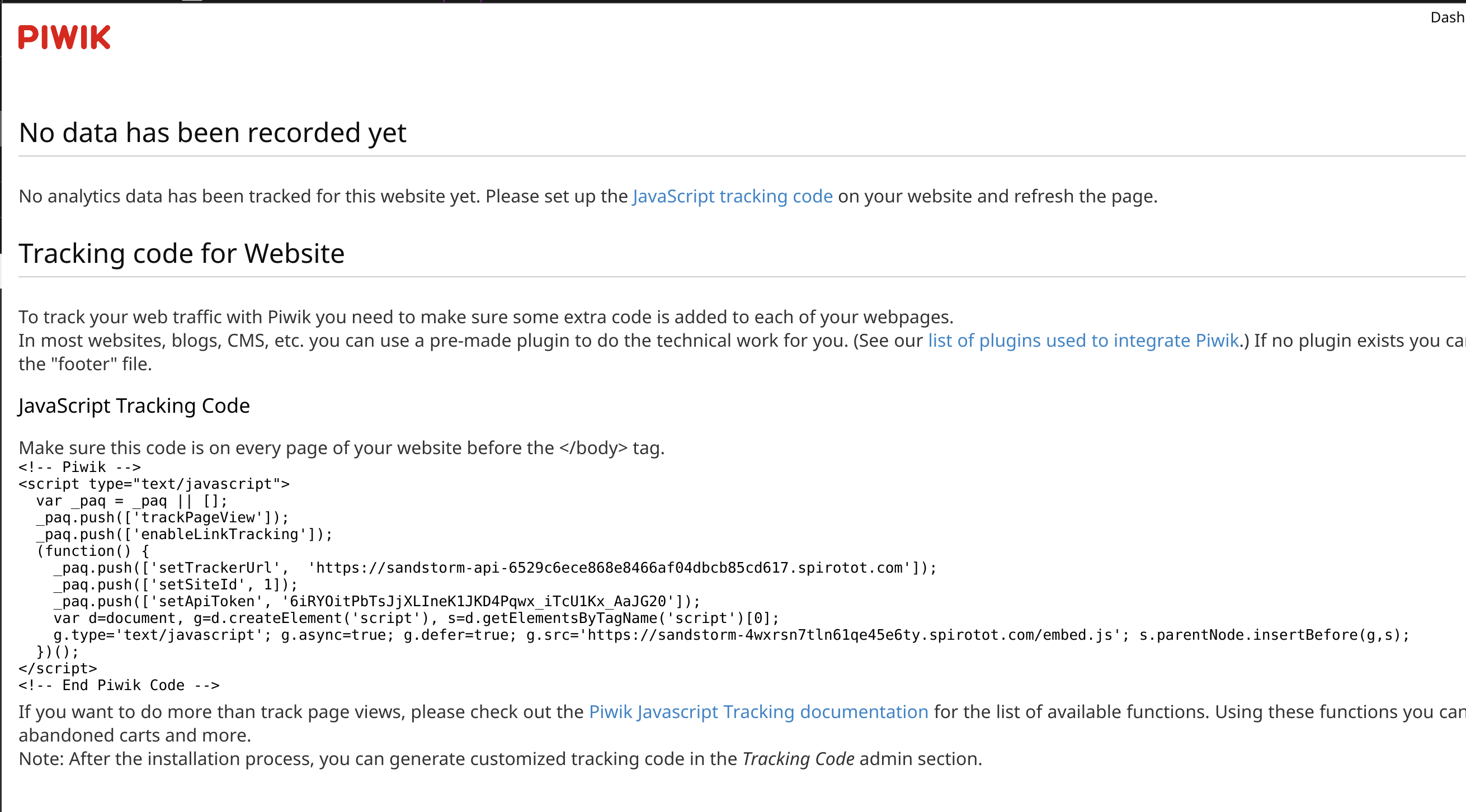
Task: Click the setApiToken line in the code
Action: [377, 602]
